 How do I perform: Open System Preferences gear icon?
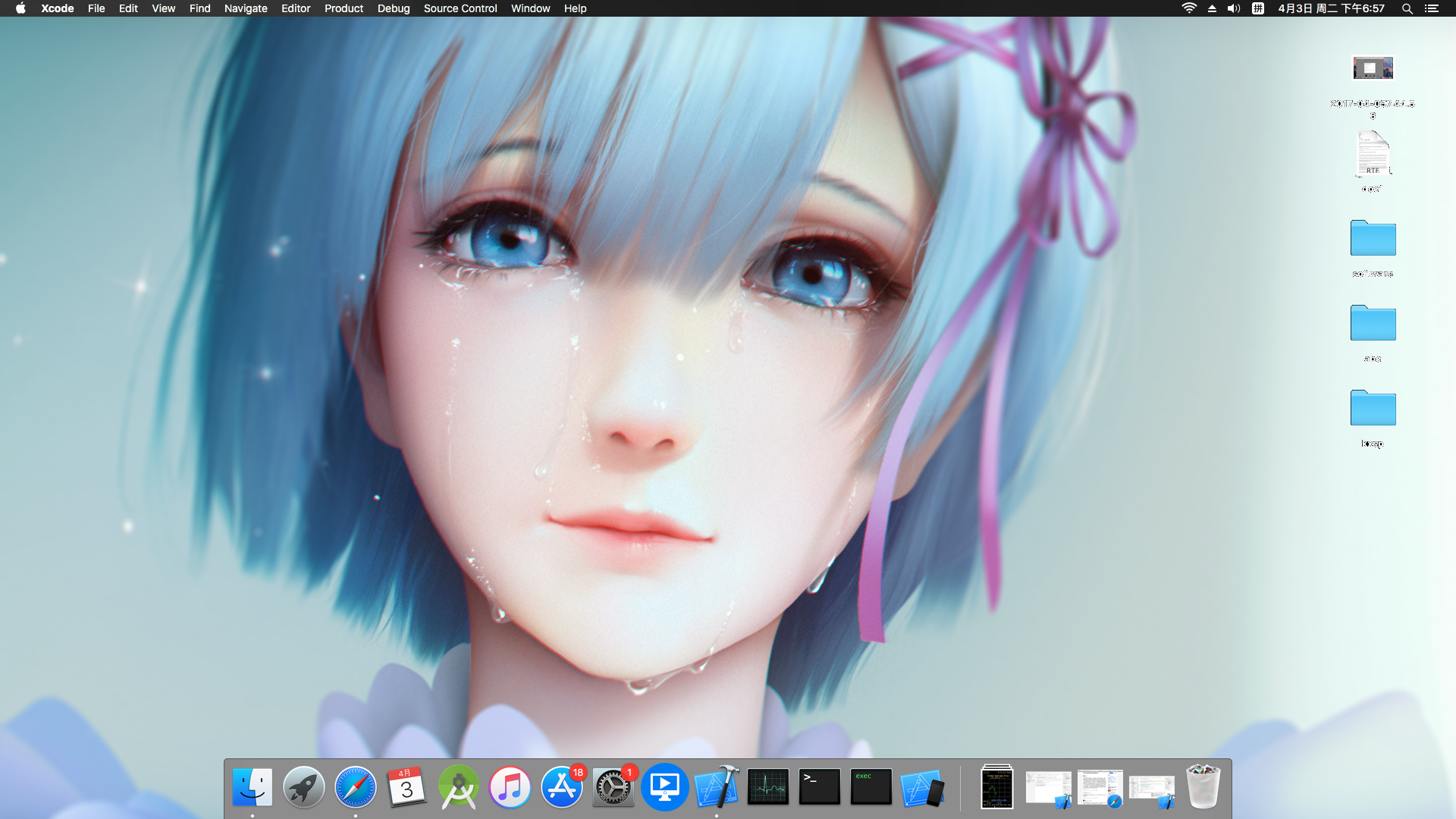[x=613, y=787]
